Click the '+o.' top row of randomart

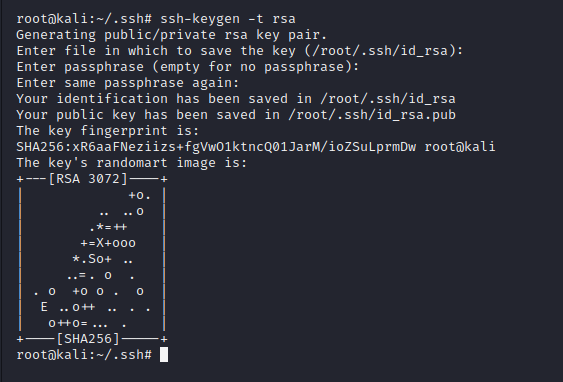140,196
